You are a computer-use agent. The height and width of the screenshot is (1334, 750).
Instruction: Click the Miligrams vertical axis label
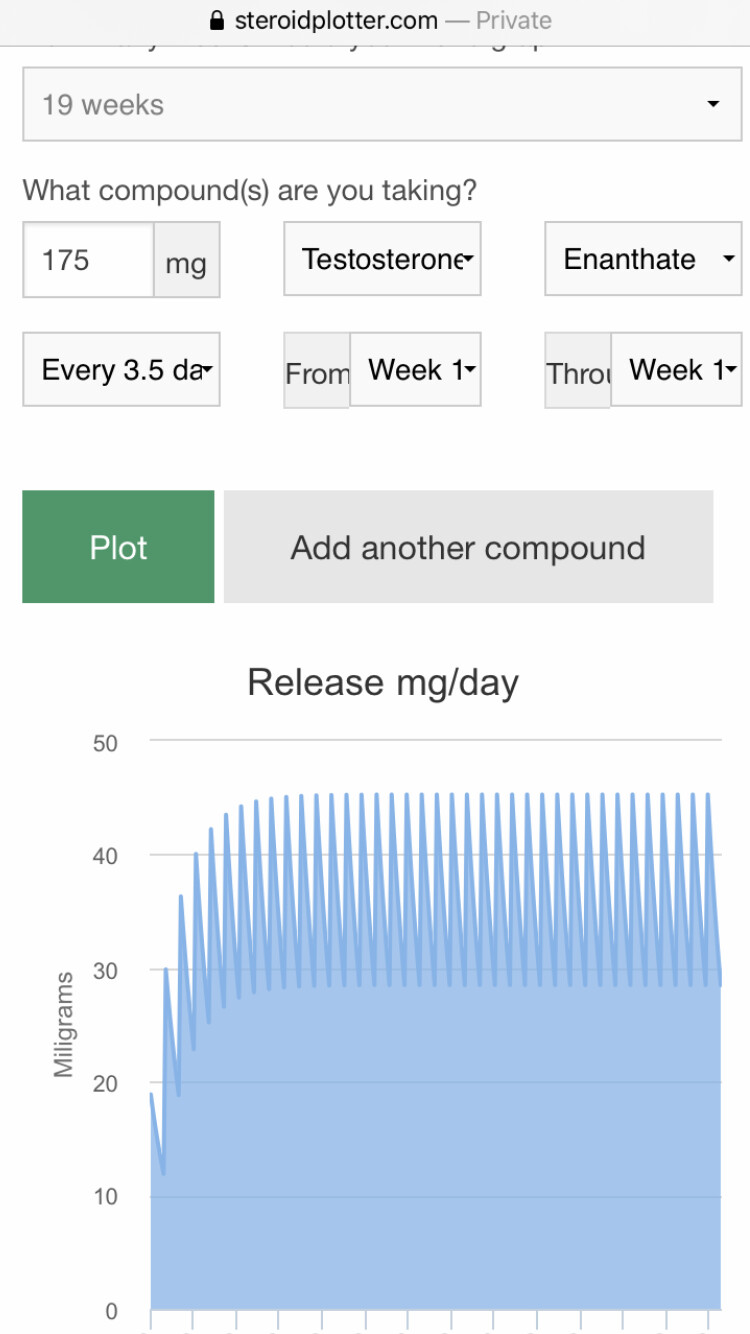(65, 1024)
